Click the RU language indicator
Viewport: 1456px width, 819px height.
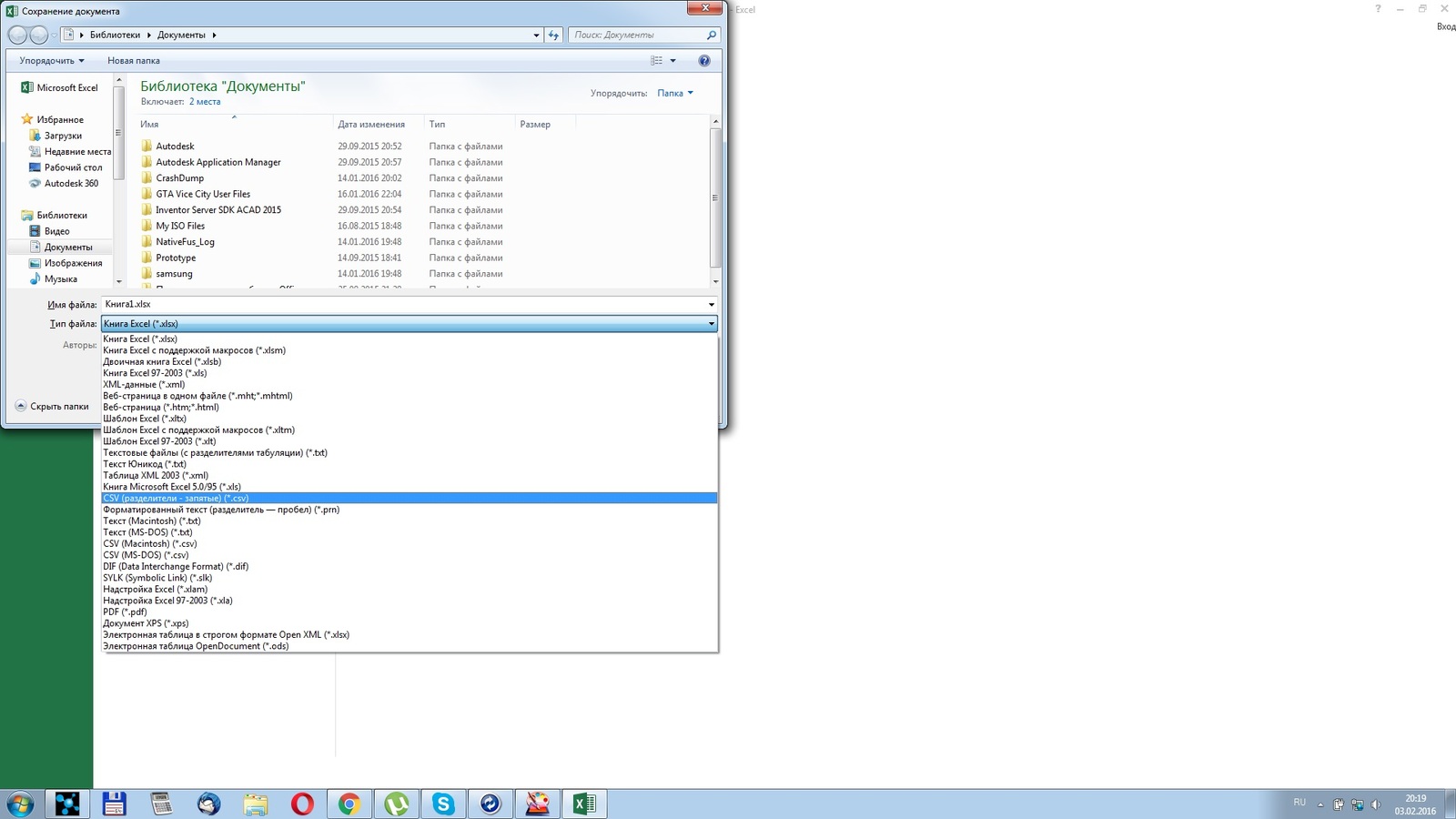coord(1299,803)
